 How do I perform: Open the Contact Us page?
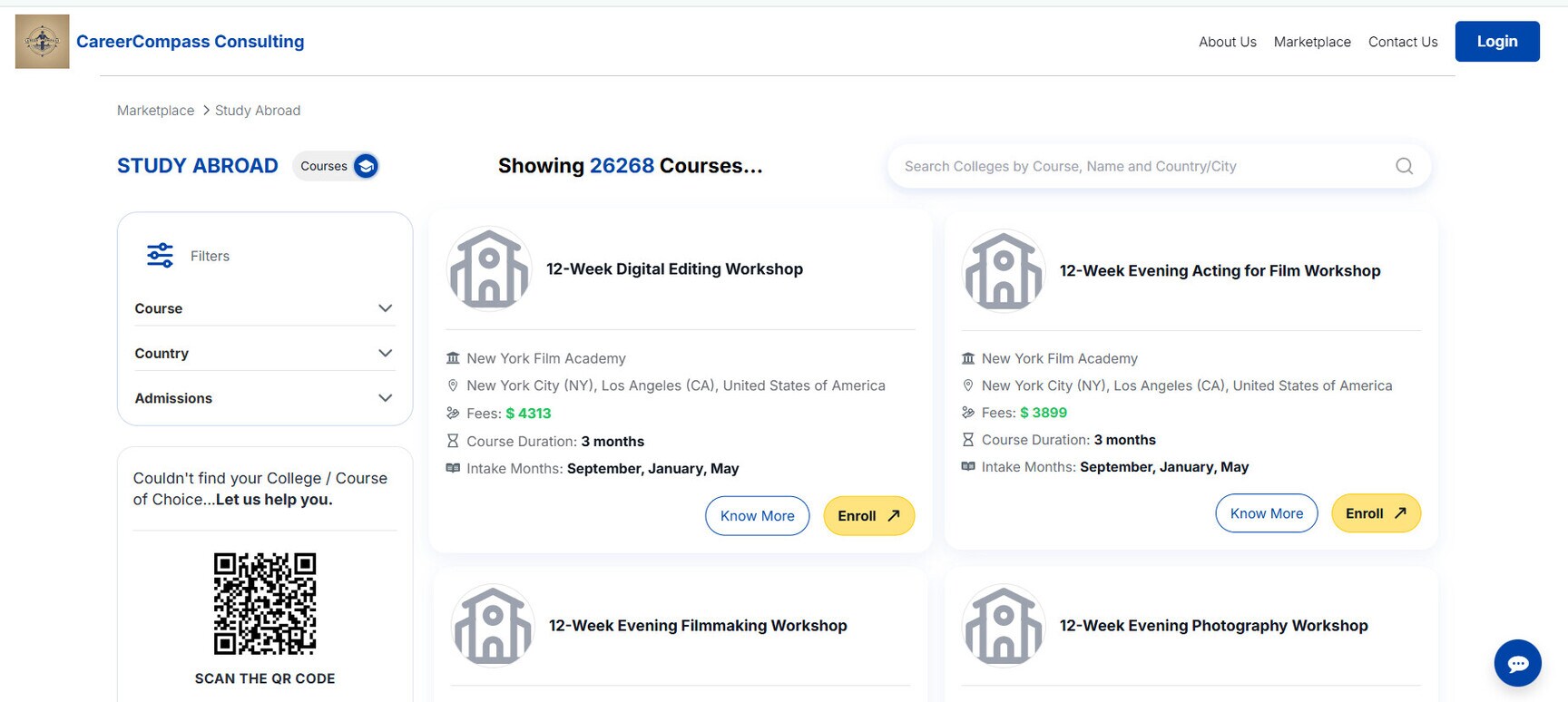pyautogui.click(x=1403, y=42)
